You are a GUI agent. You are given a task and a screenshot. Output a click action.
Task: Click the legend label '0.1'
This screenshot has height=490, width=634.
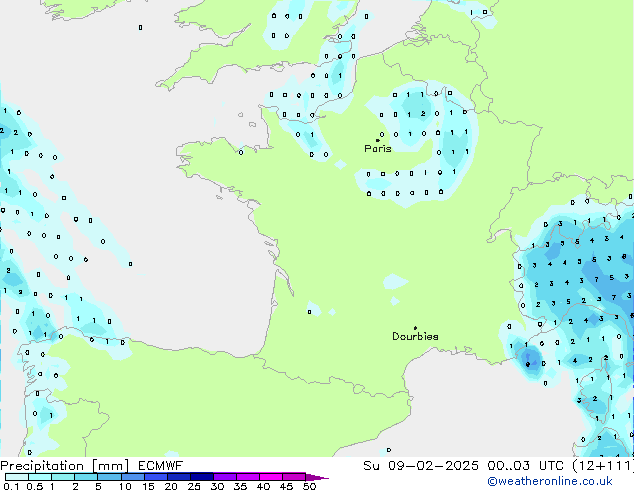coord(11,486)
